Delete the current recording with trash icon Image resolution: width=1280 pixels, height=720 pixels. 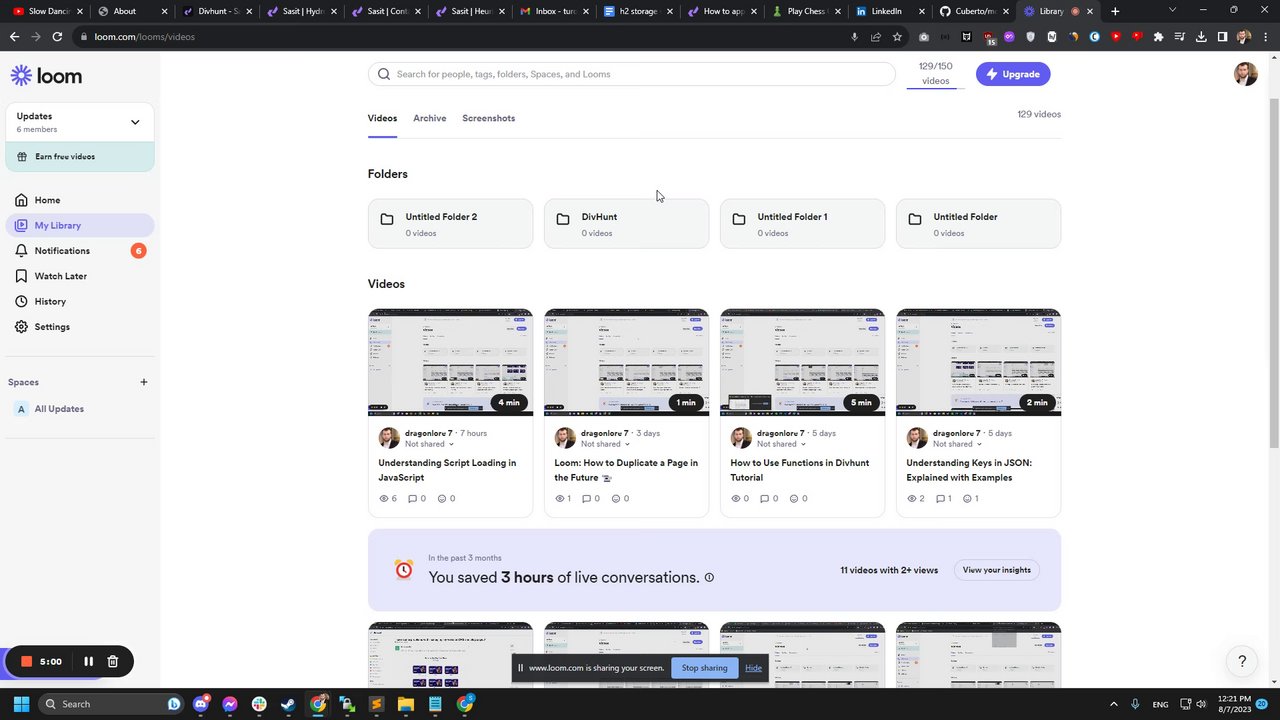[x=113, y=661]
